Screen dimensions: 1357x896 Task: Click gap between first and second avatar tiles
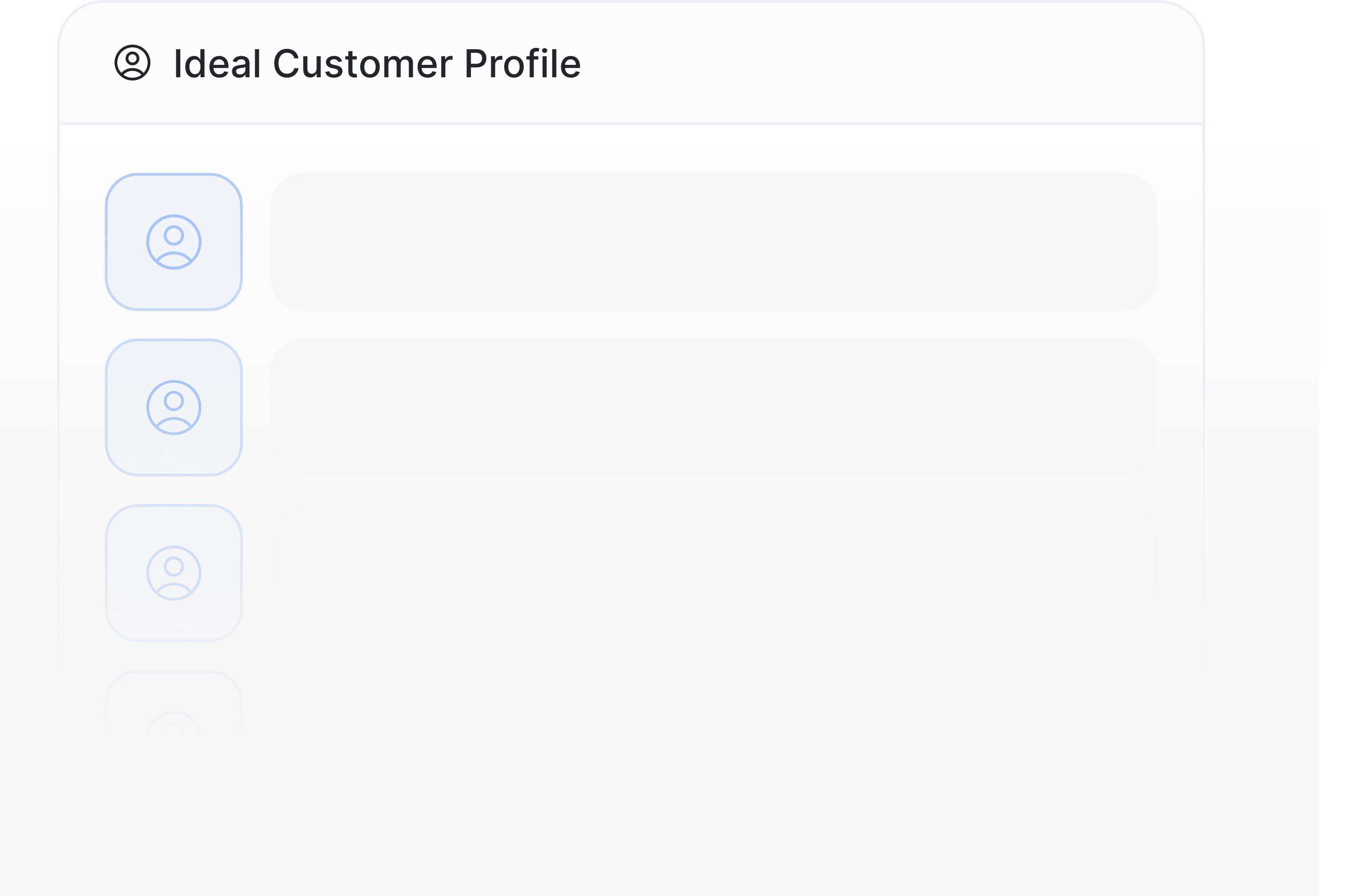[174, 325]
